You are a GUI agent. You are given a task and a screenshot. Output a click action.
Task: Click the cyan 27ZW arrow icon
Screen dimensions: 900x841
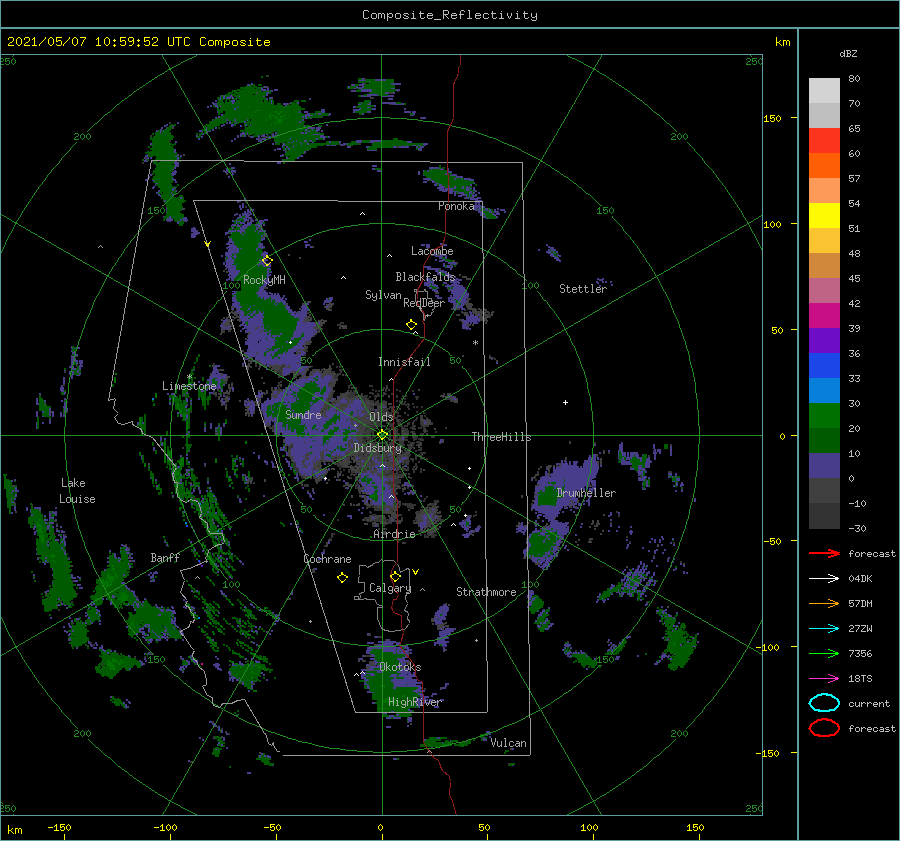(824, 629)
